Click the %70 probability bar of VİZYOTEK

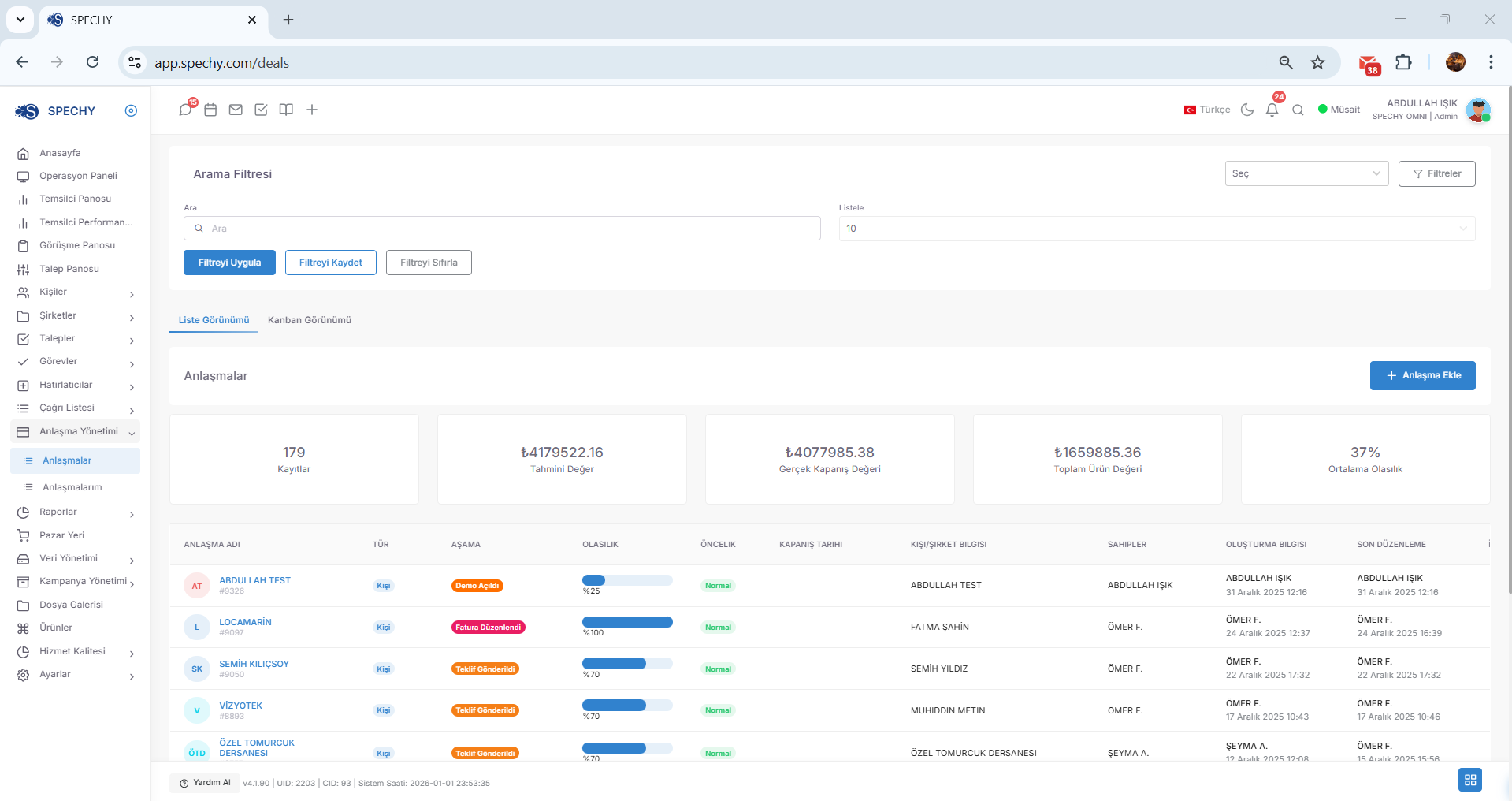[627, 706]
